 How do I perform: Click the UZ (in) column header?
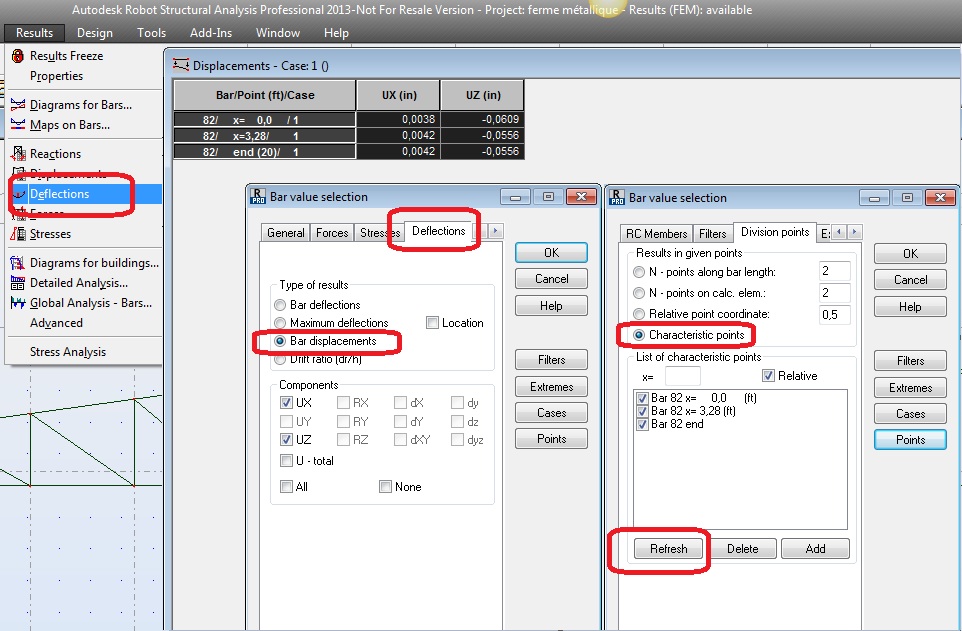tap(483, 95)
